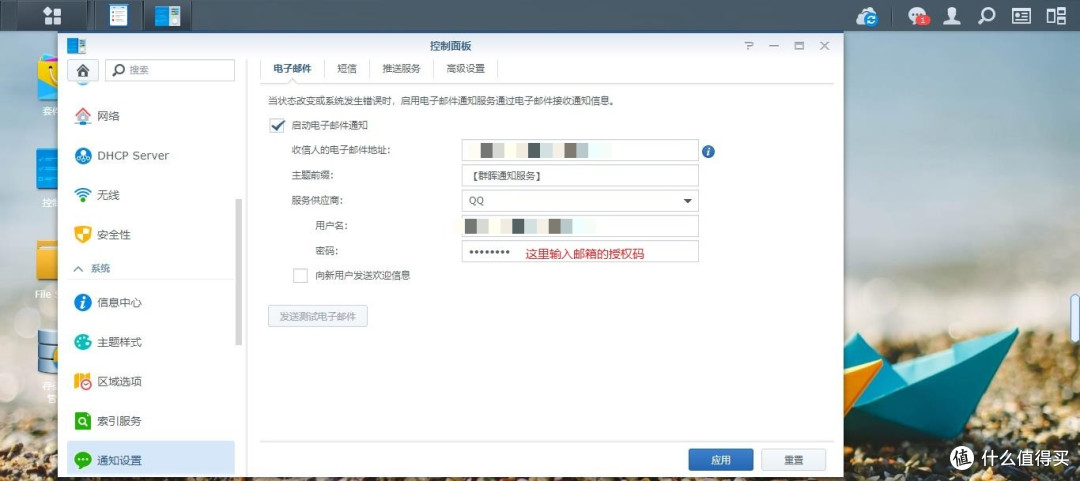The width and height of the screenshot is (1080, 481).
Task: Switch to the 推送服务 tab
Action: pyautogui.click(x=402, y=69)
